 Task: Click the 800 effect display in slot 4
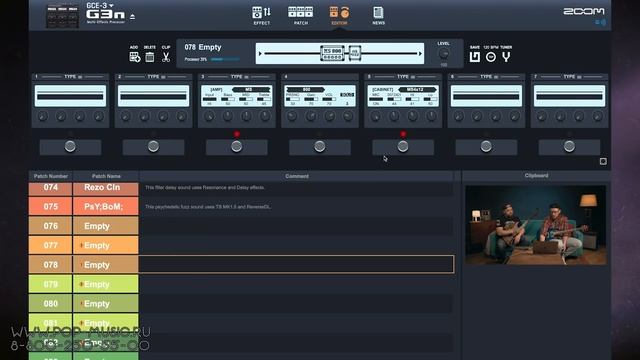[x=320, y=96]
